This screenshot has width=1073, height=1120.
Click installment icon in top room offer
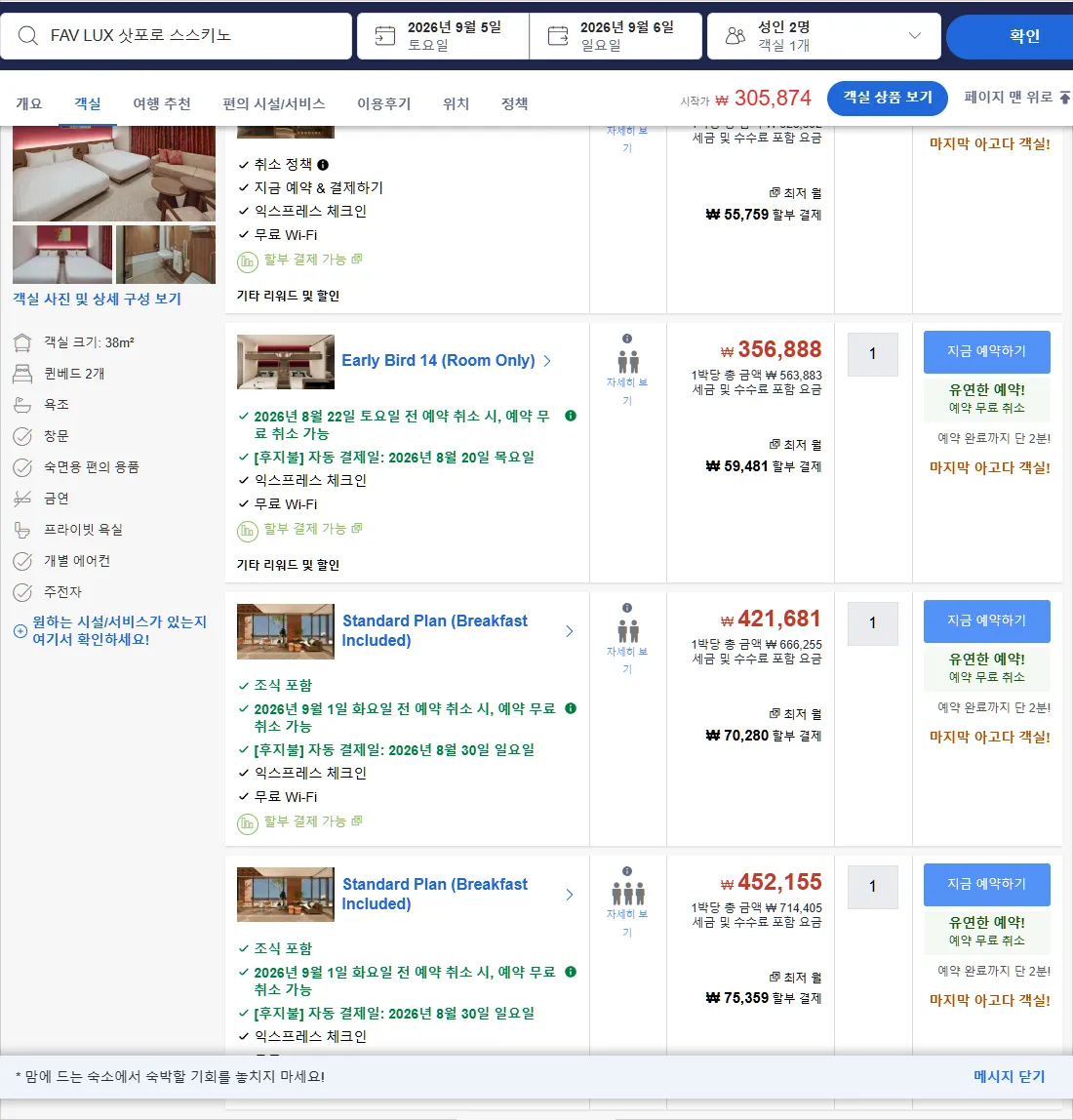coord(247,262)
